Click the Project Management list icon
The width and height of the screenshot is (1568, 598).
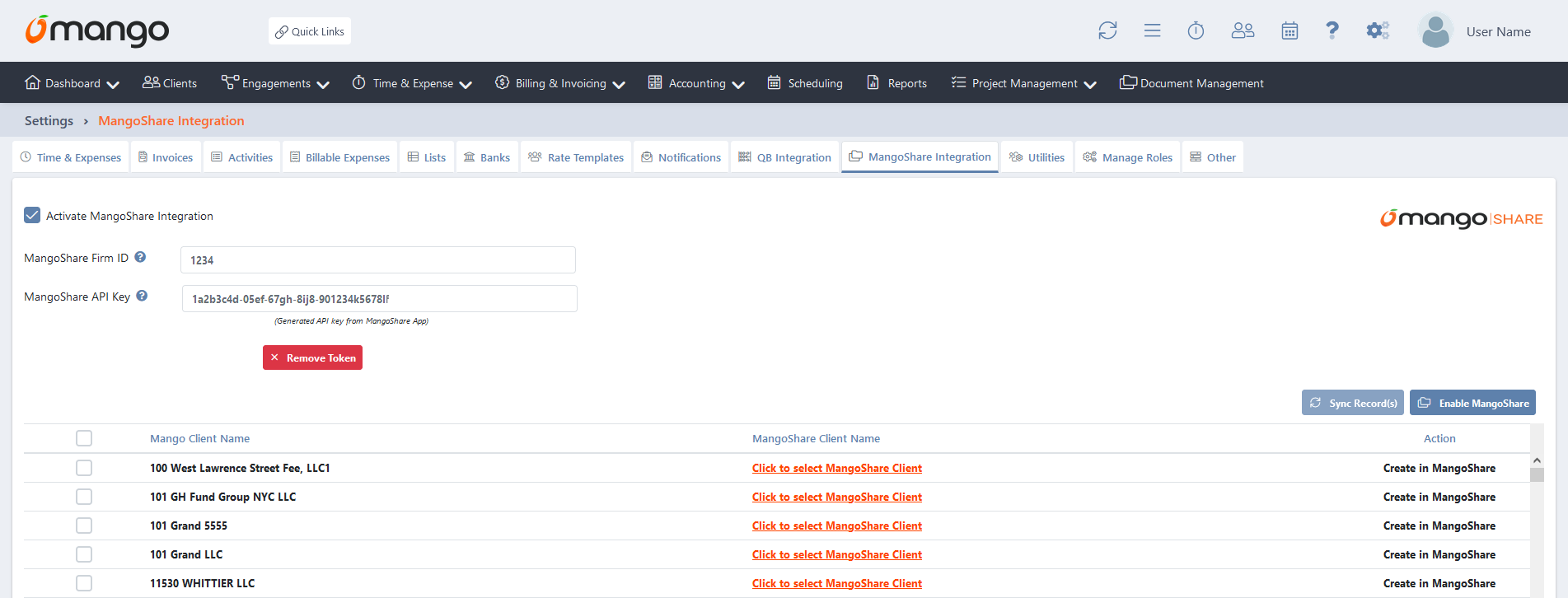point(958,82)
